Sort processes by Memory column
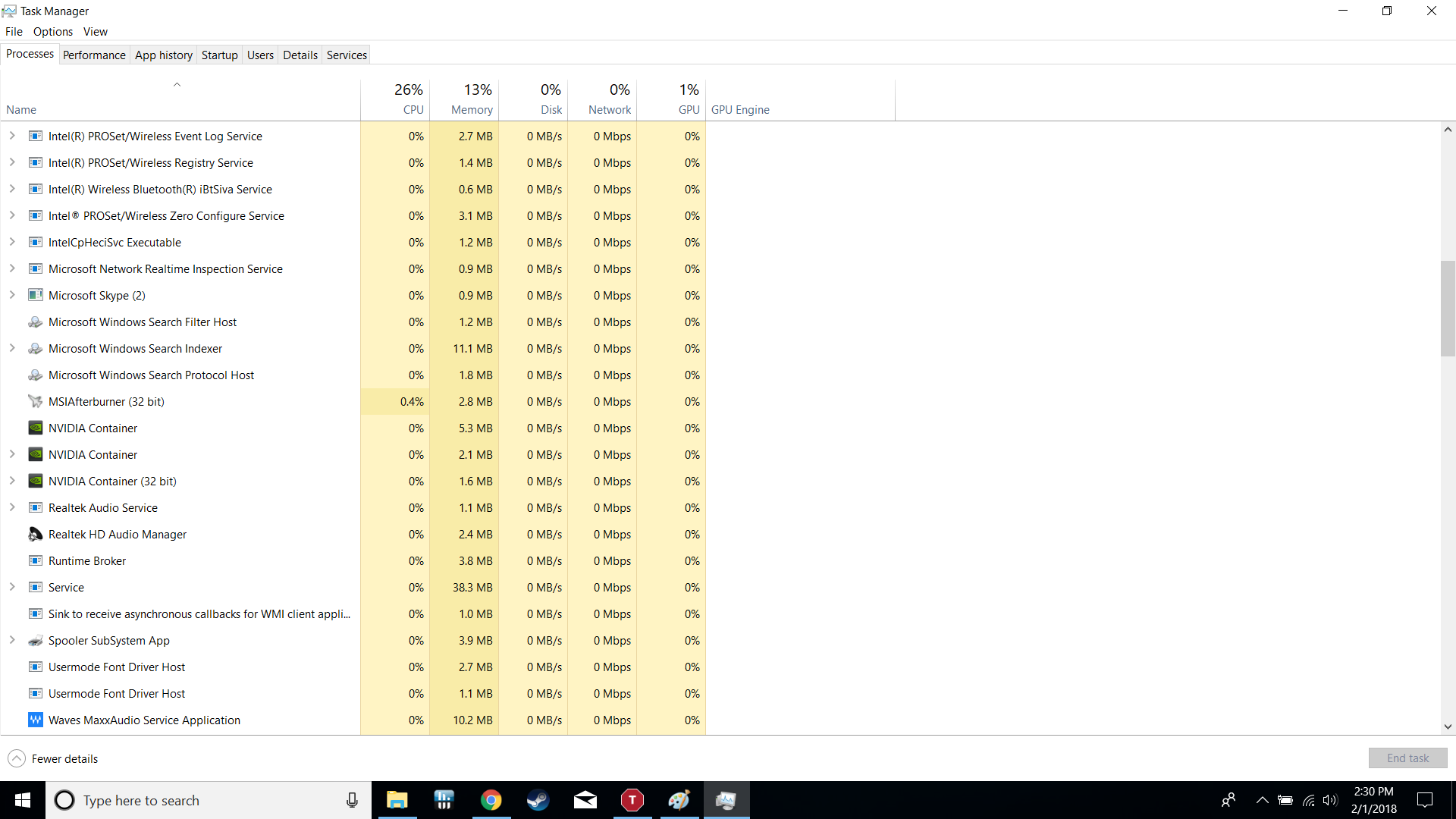The image size is (1456, 819). [x=471, y=99]
